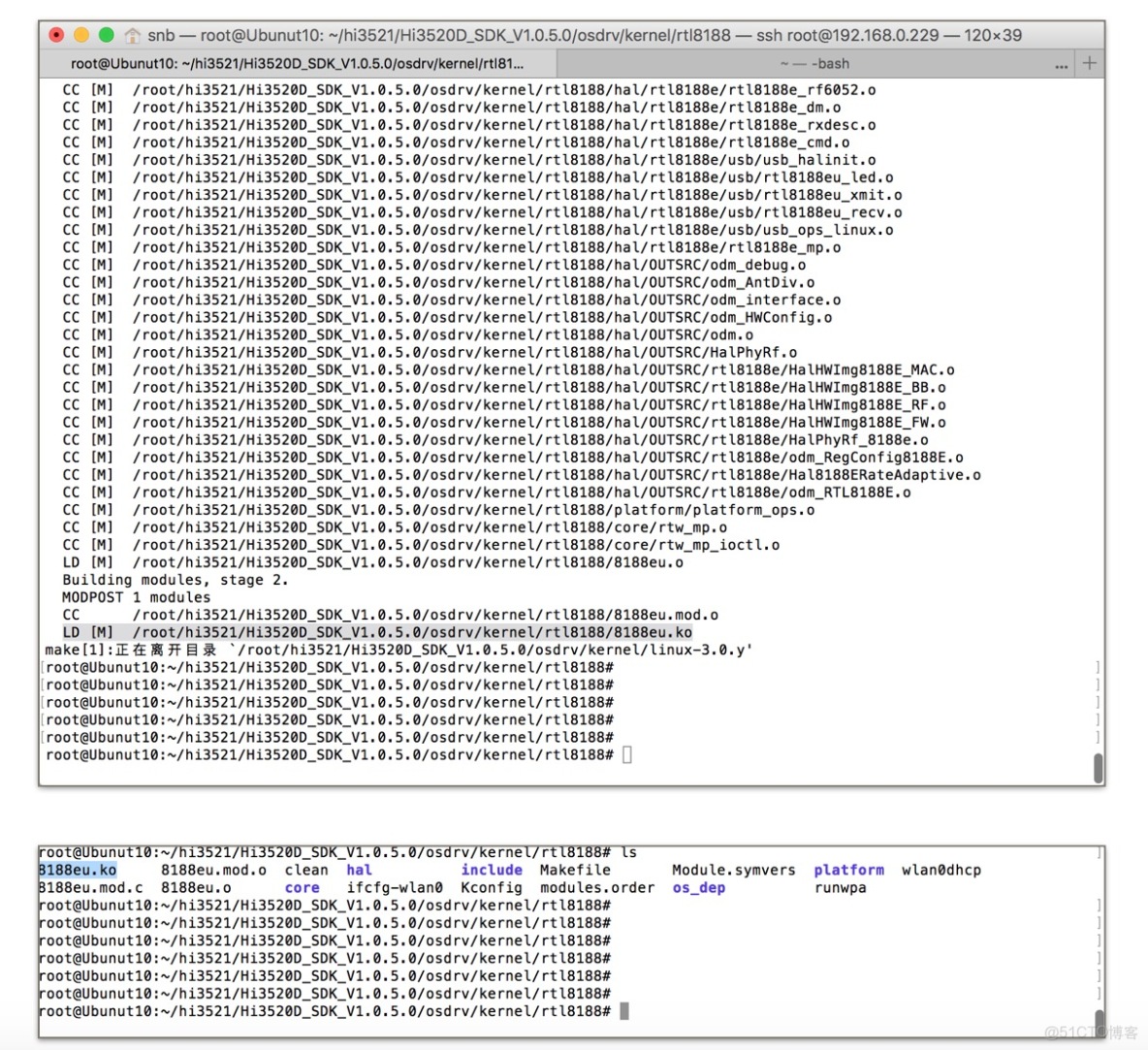Click the prompt line containing the ls command
The height and width of the screenshot is (1050, 1148).
[x=337, y=852]
